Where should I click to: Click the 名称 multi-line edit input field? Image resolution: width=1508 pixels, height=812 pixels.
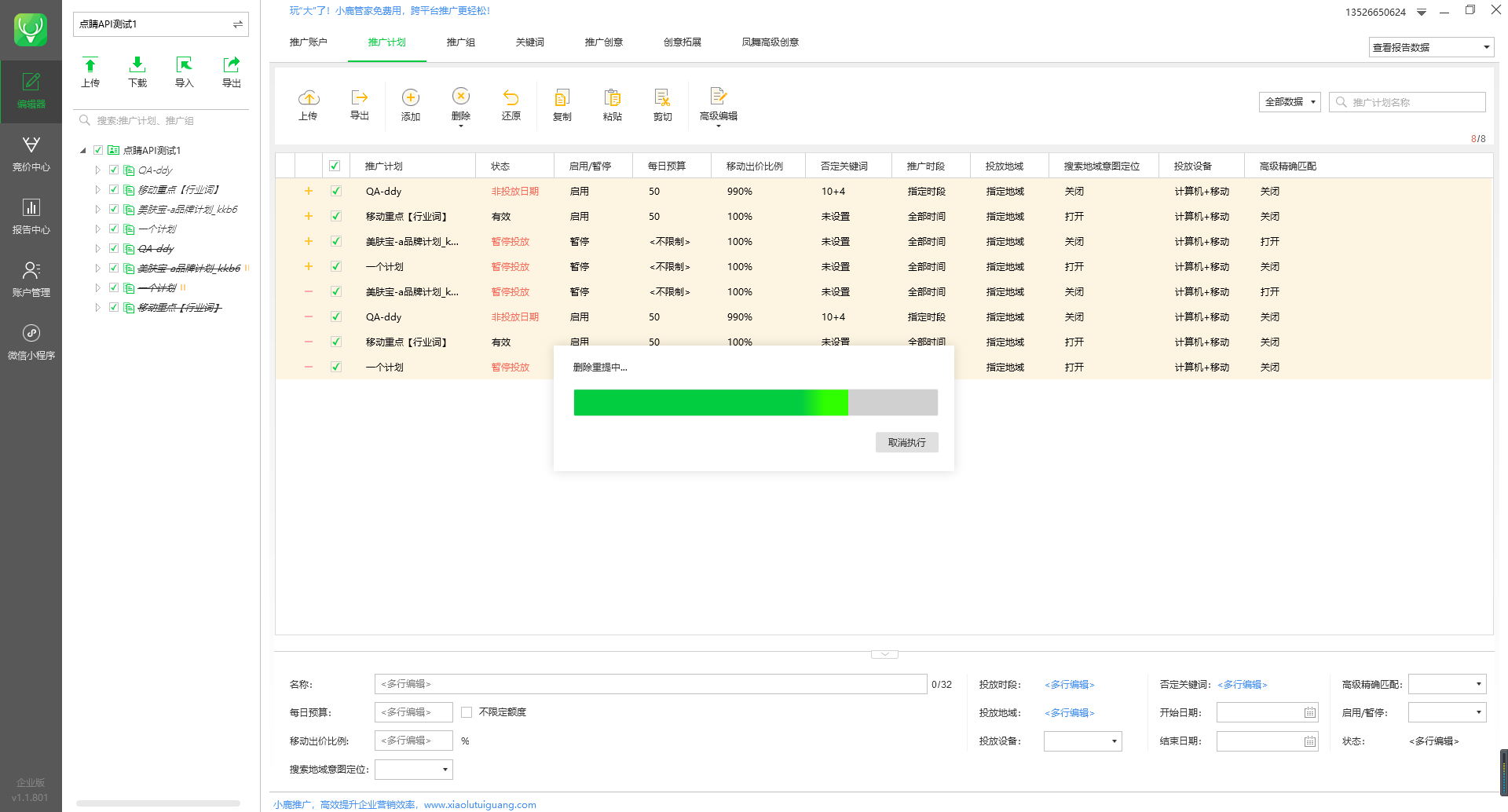pyautogui.click(x=651, y=684)
